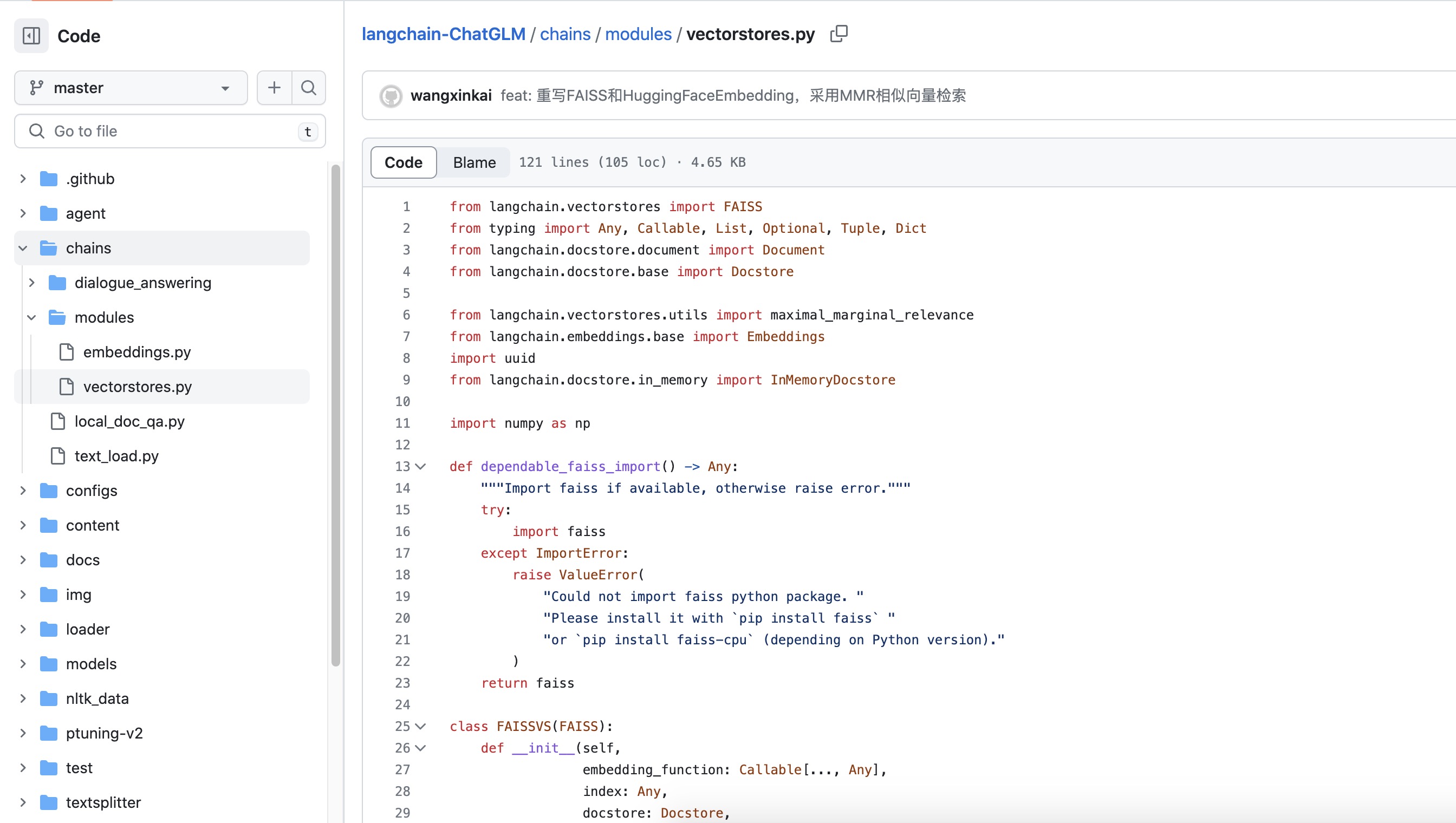Open the textsplitter folder
This screenshot has width=1456, height=823.
(x=103, y=802)
